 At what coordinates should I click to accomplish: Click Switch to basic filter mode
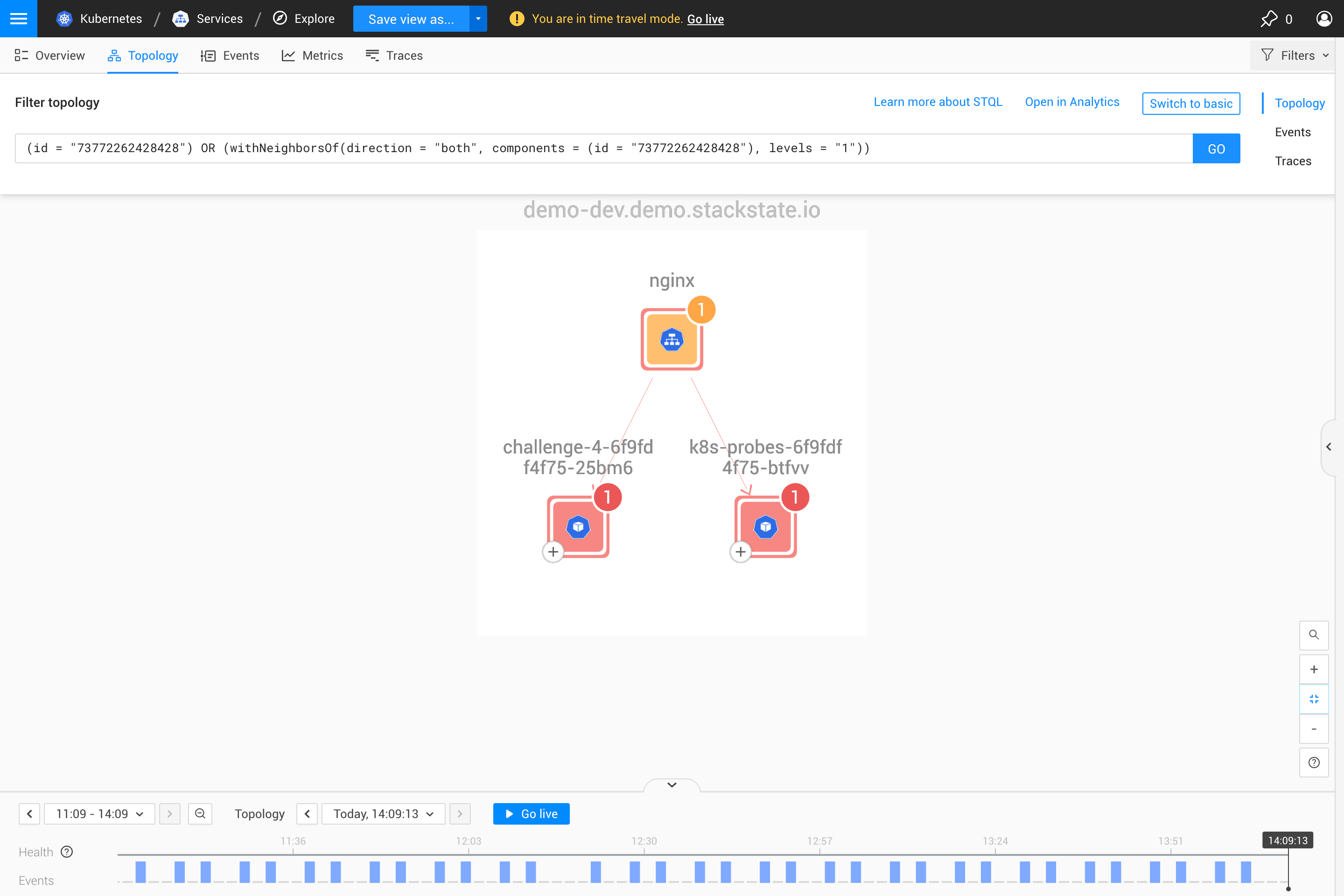point(1191,104)
